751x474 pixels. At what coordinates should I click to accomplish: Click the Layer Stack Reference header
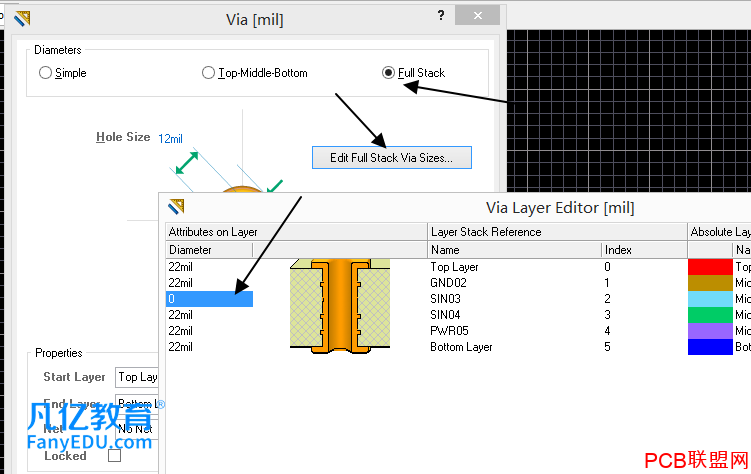(x=557, y=232)
